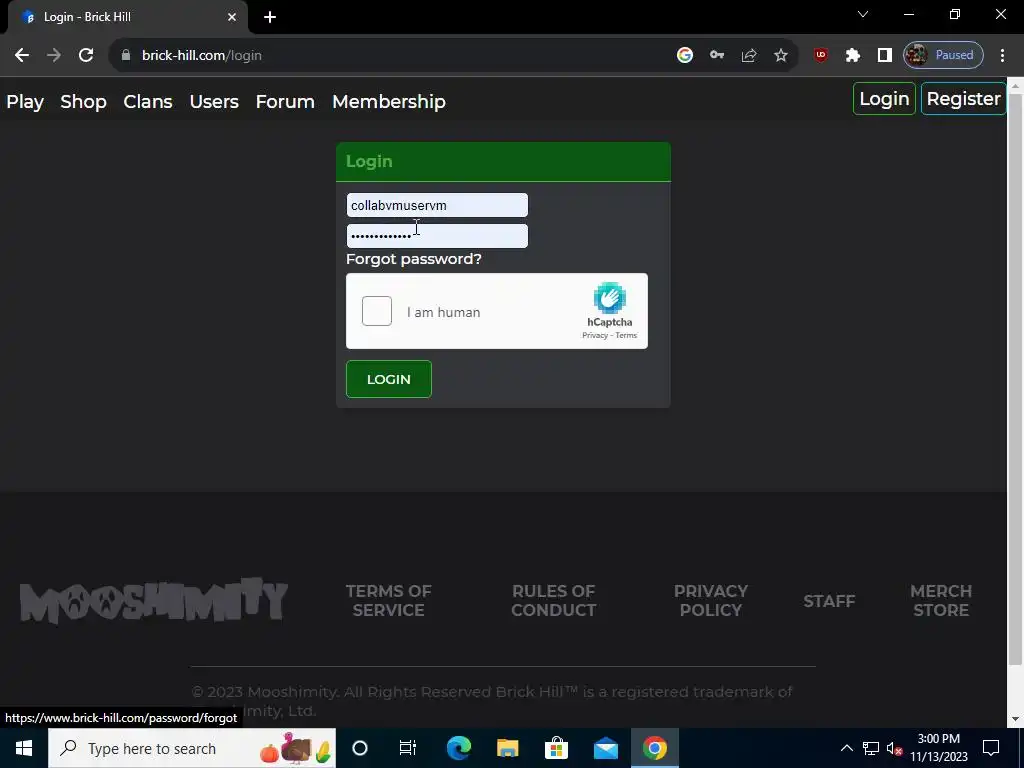Image resolution: width=1024 pixels, height=768 pixels.
Task: Open network status tray icon
Action: [x=871, y=748]
